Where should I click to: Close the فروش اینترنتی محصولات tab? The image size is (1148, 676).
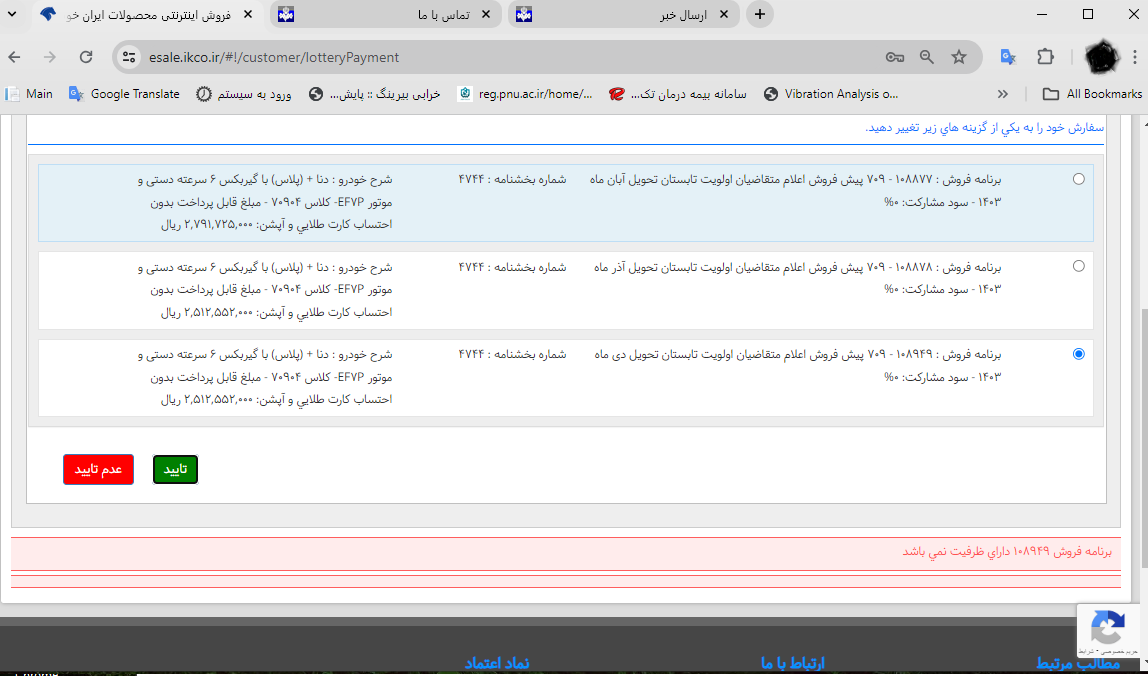(247, 15)
